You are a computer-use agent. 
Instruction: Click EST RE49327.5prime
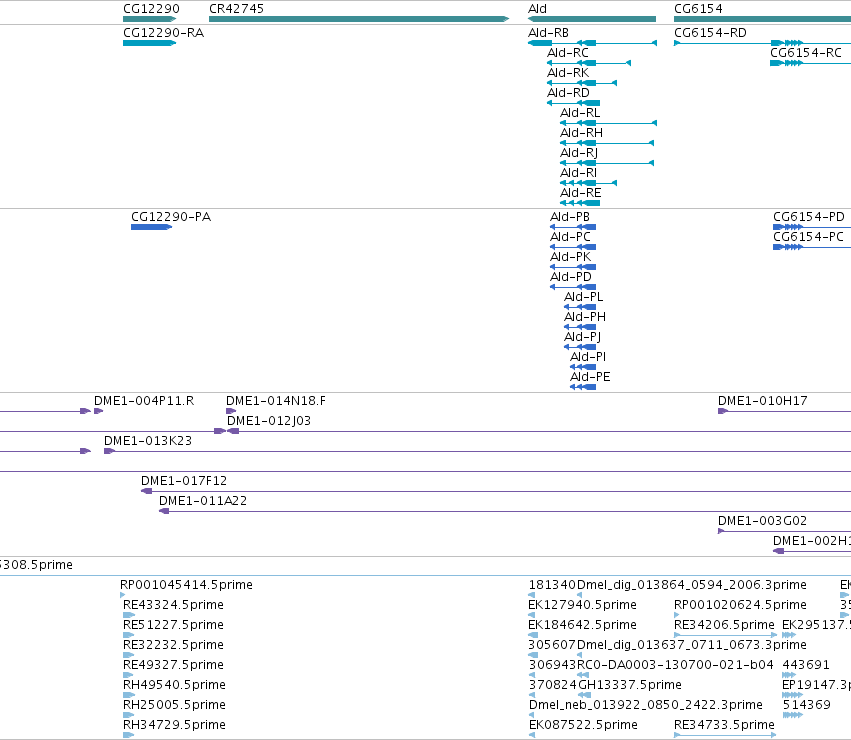coord(173,665)
